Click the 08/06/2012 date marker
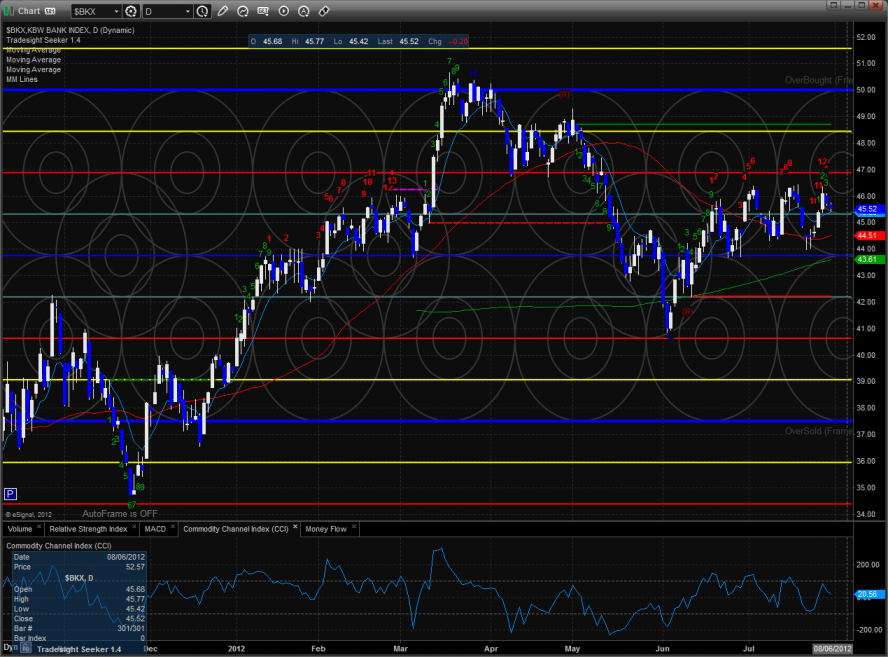 tap(832, 649)
